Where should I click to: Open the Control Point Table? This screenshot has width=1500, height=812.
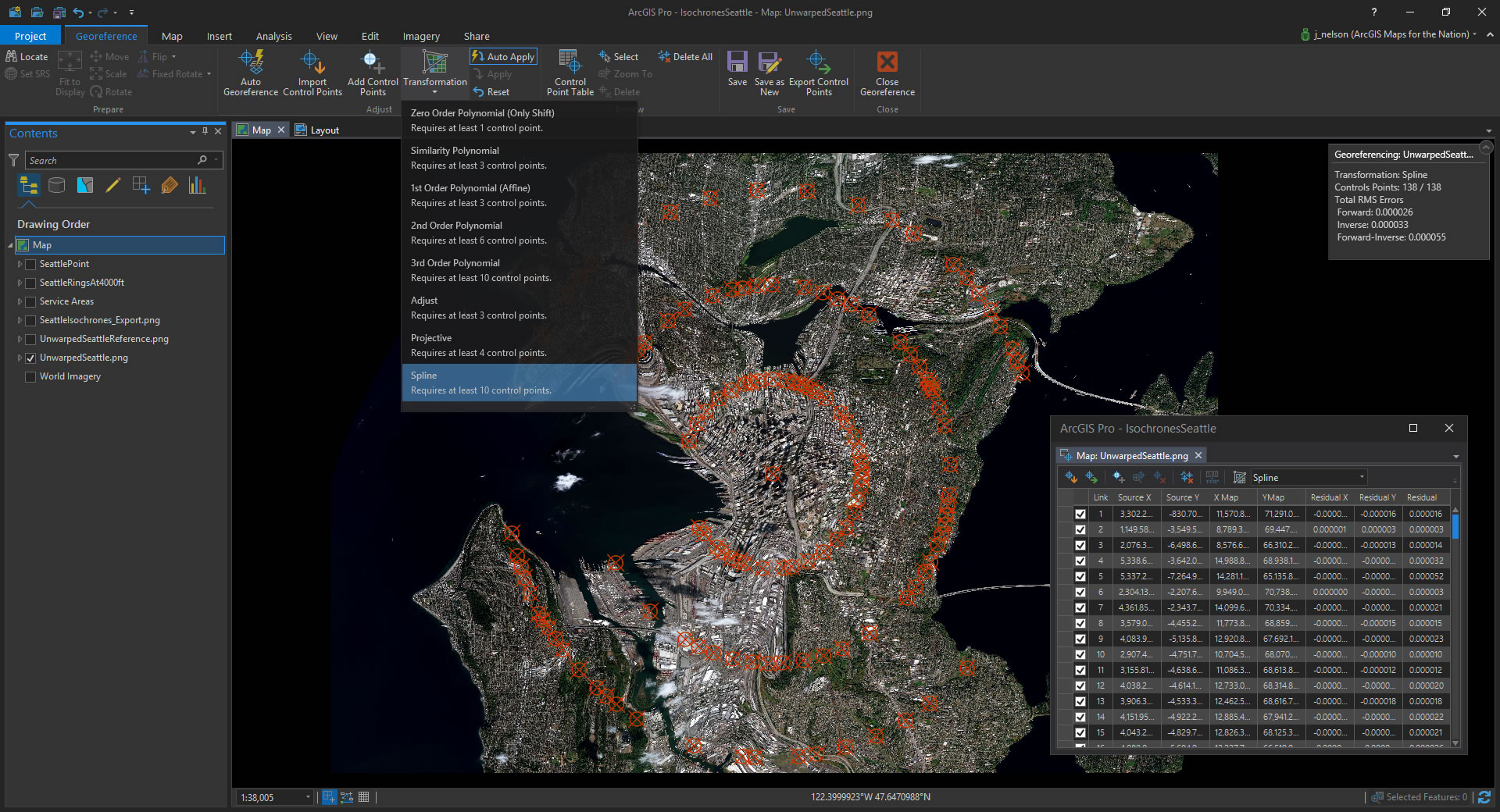point(570,62)
